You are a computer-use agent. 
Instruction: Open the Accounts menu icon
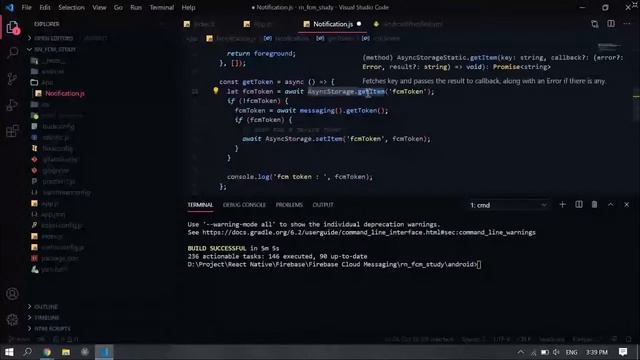point(12,293)
